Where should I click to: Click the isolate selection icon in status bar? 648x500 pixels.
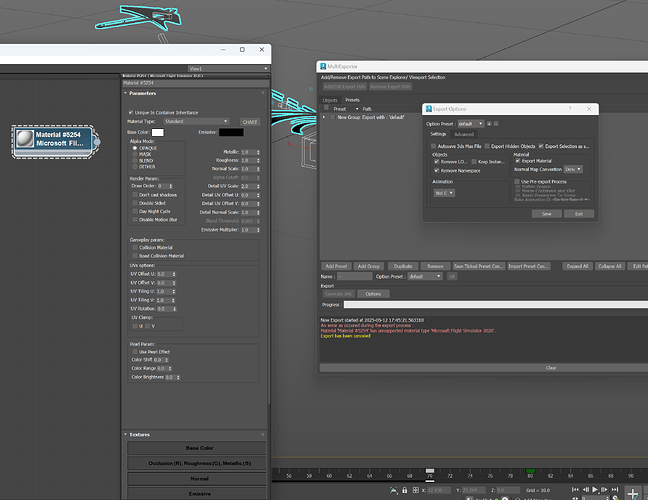pyautogui.click(x=393, y=490)
